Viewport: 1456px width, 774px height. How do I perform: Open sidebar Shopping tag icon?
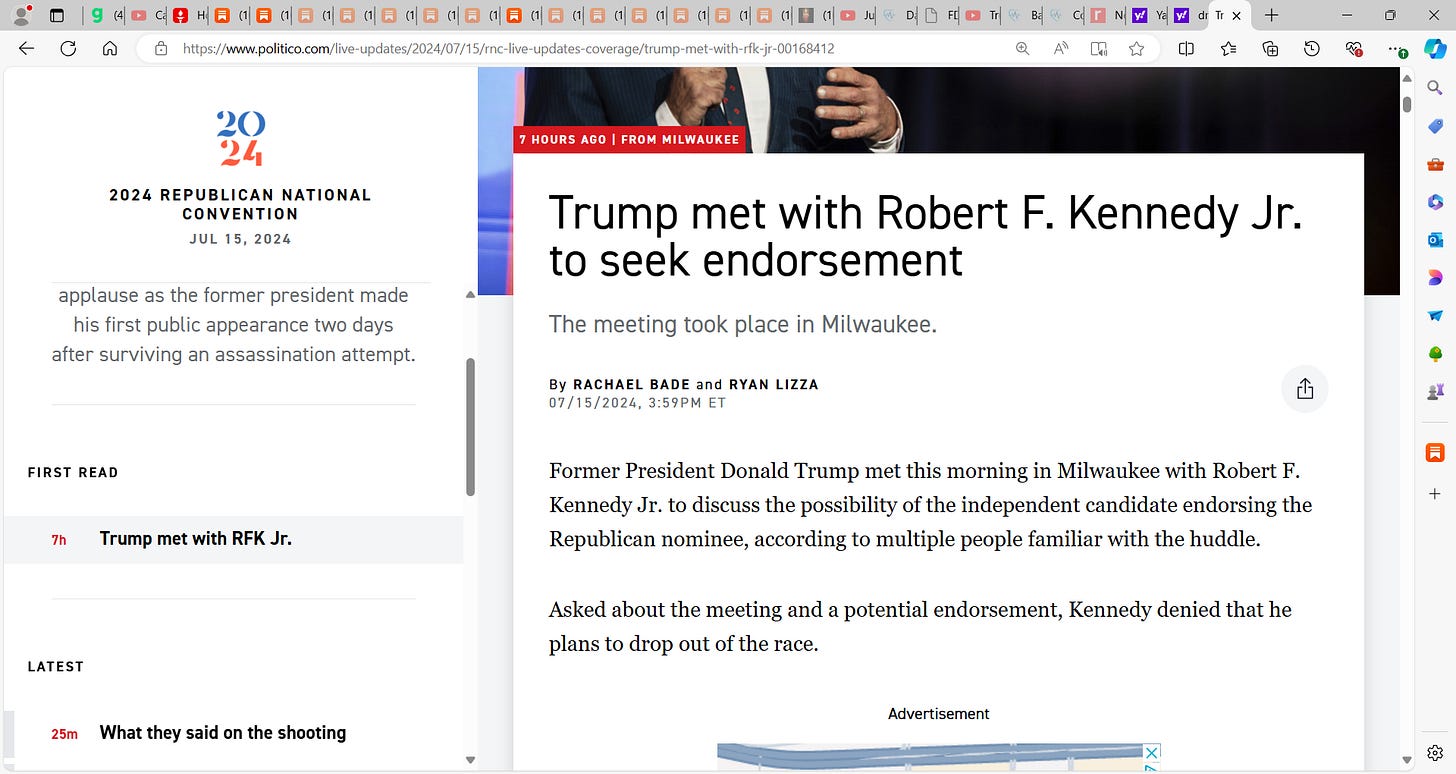(1435, 126)
